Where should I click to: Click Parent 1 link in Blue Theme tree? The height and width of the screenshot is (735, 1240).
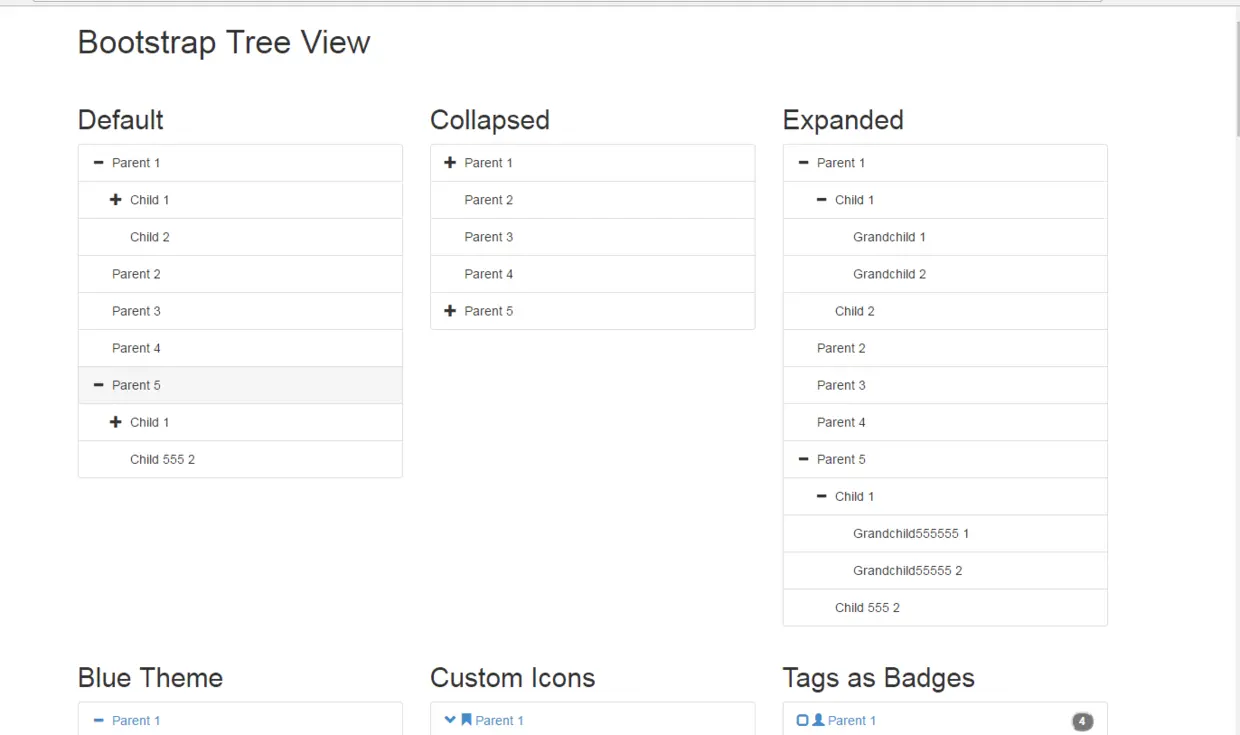(x=136, y=721)
